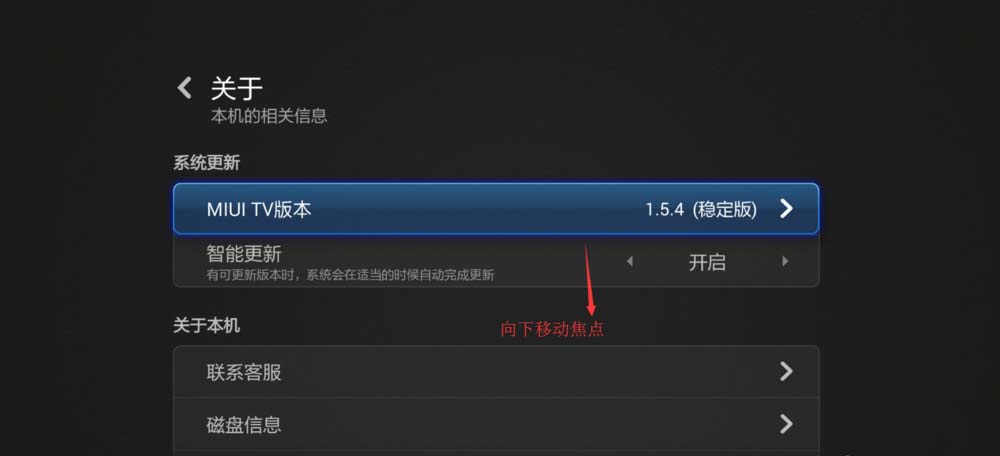Open the chevron on 联系客服 row

click(x=786, y=371)
